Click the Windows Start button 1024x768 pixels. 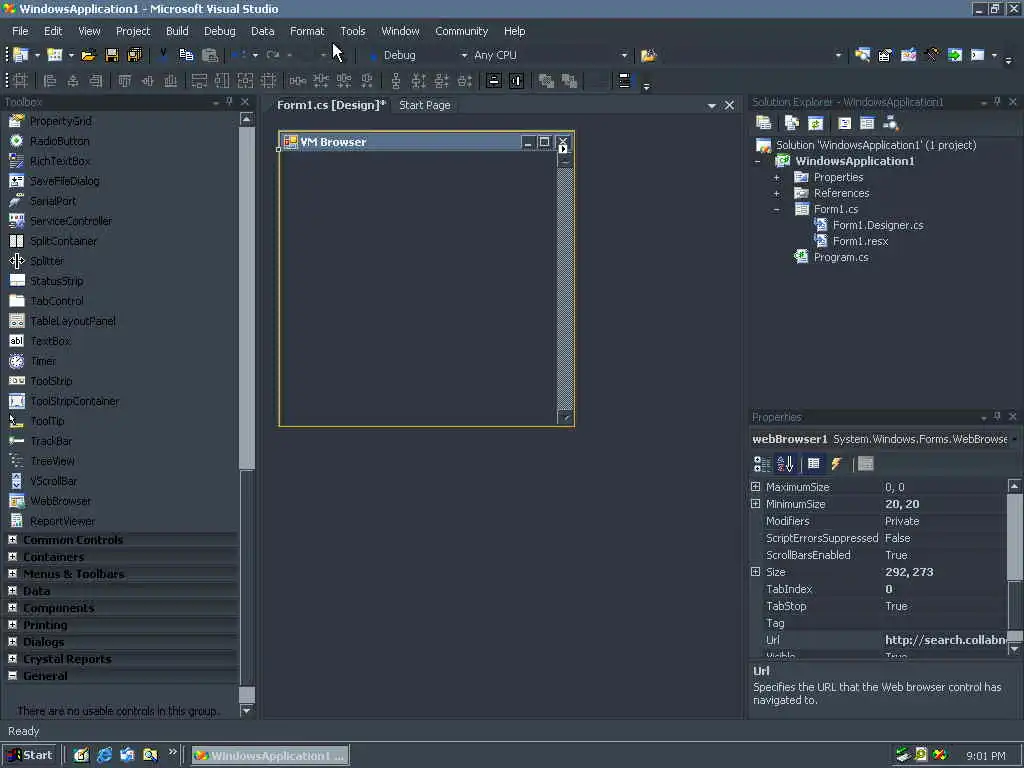point(30,755)
